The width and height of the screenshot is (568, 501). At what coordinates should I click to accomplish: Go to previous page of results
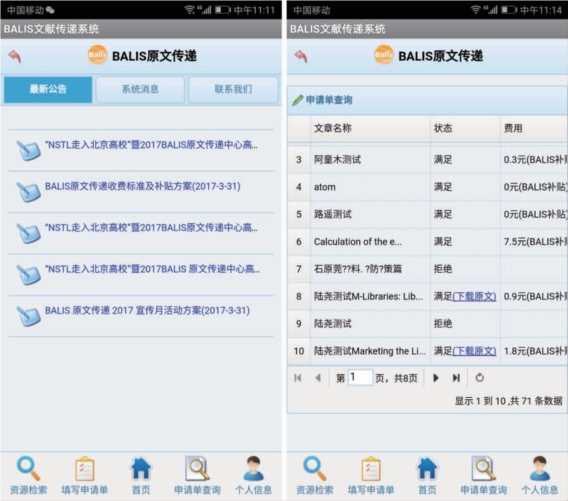point(318,378)
